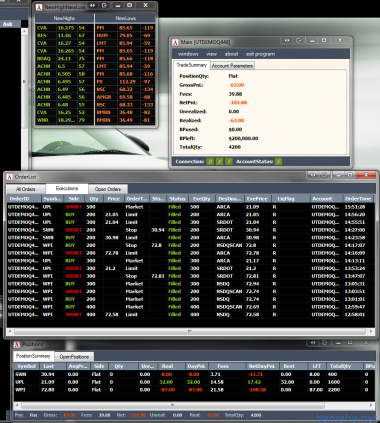Switch to the Account Parameters tab
Viewport: 380px width, 423px height.
232,66
